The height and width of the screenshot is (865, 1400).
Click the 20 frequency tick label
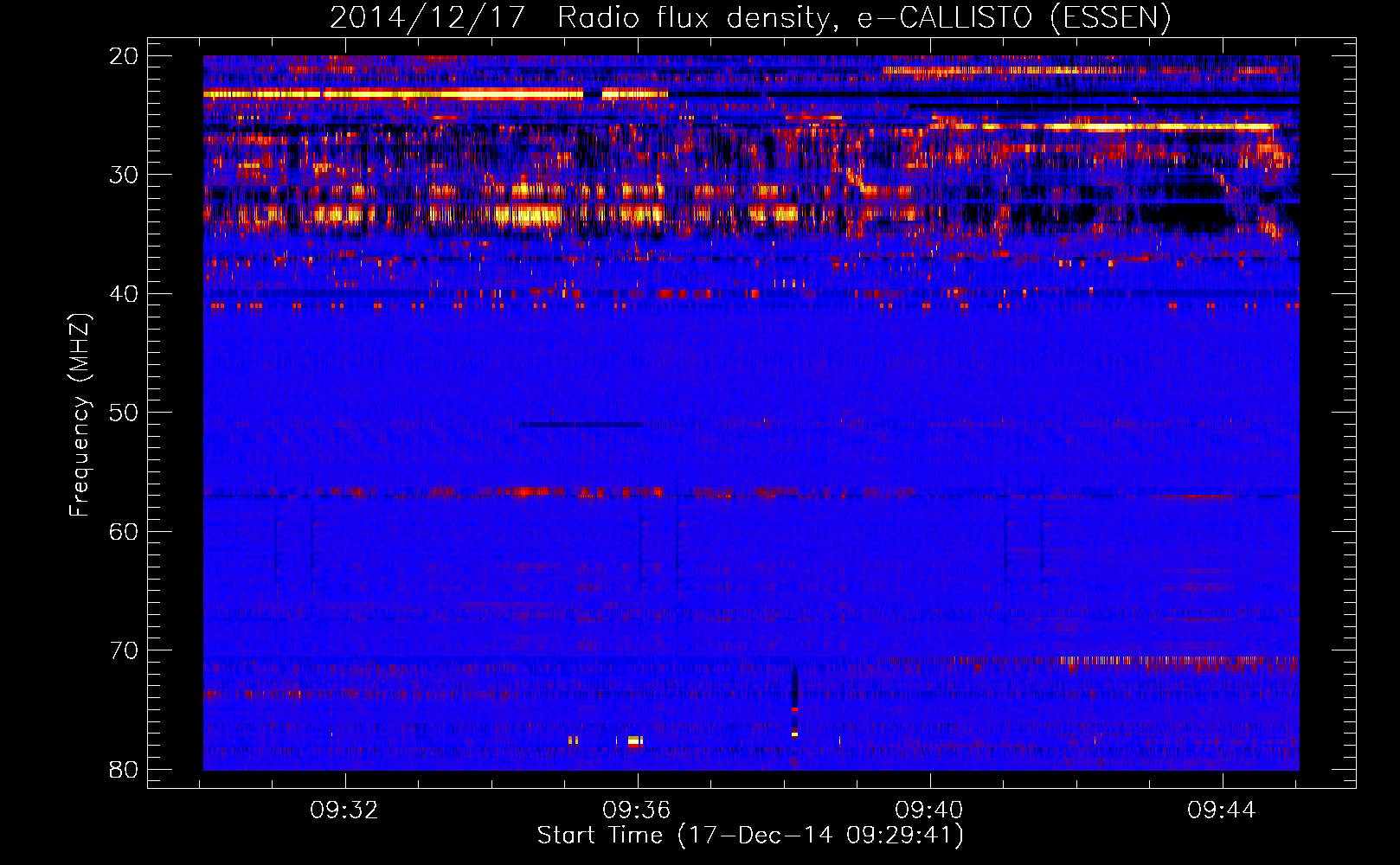pyautogui.click(x=125, y=56)
